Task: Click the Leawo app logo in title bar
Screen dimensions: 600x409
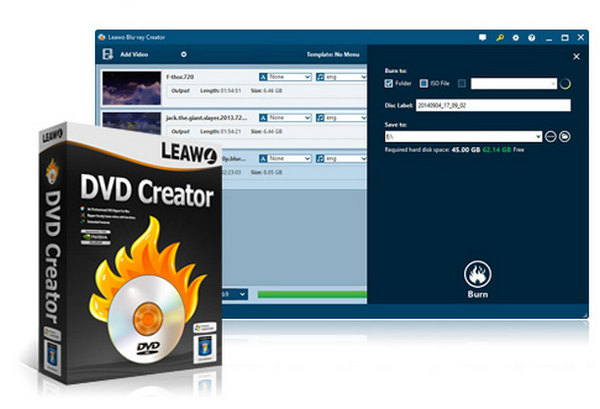Action: point(101,37)
